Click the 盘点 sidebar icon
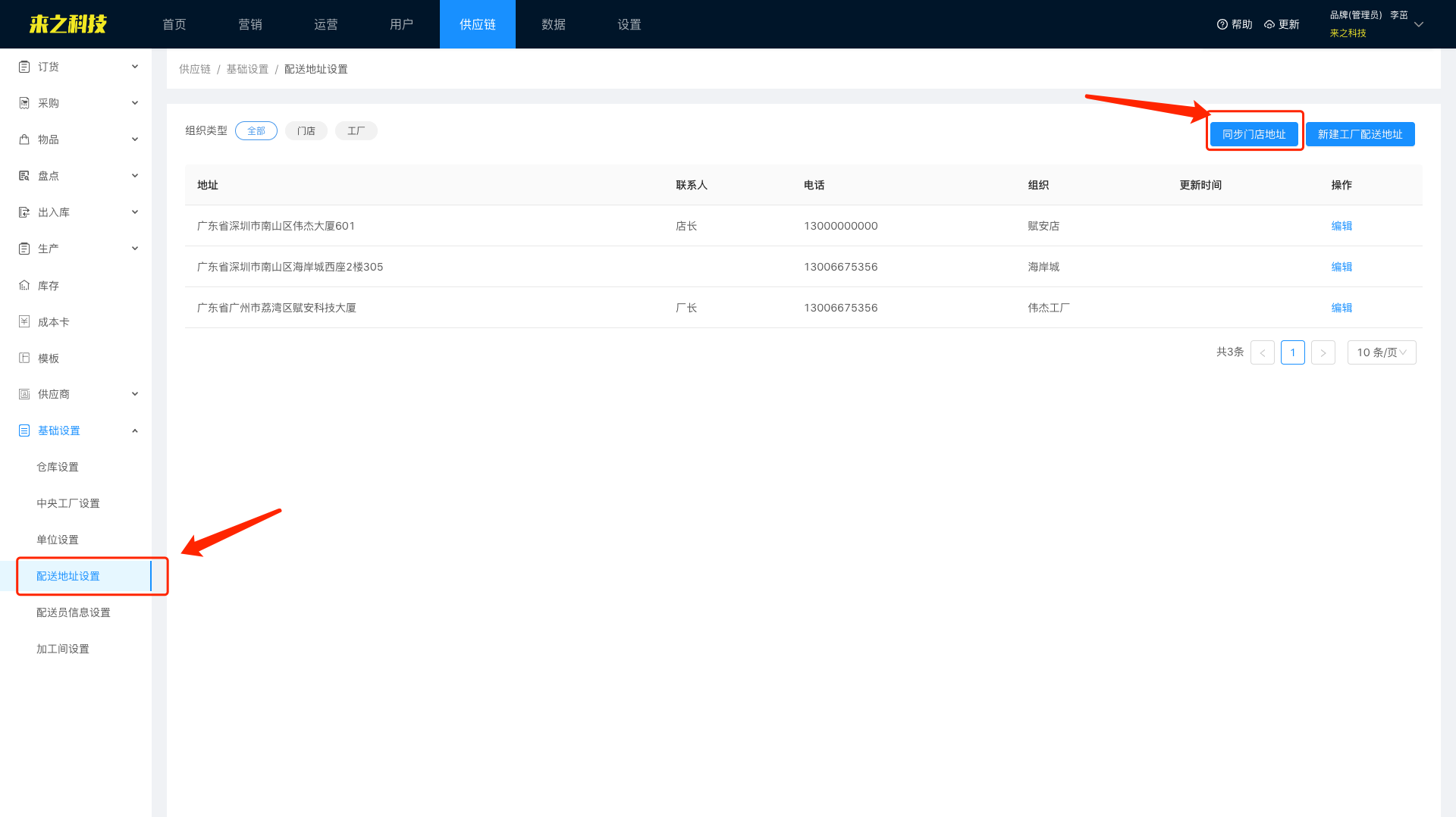This screenshot has width=1456, height=817. [24, 176]
